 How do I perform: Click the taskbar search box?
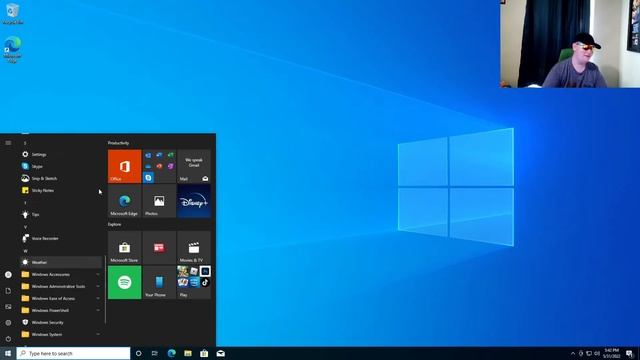tap(73, 353)
